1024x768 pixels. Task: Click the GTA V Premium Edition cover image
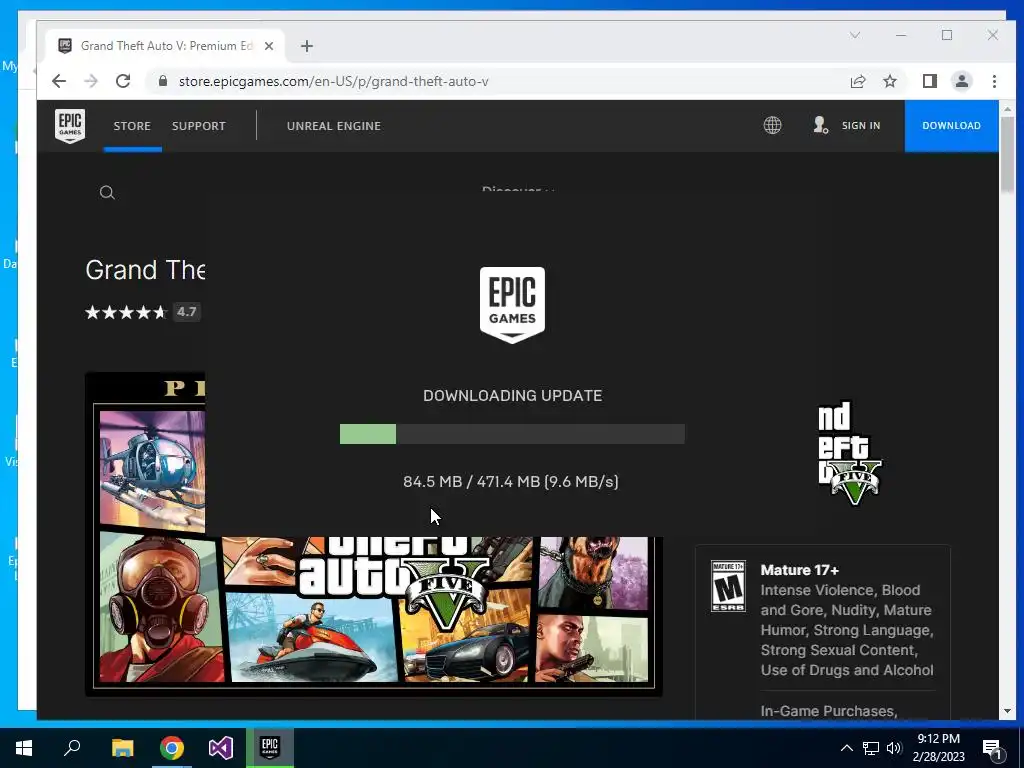374,534
